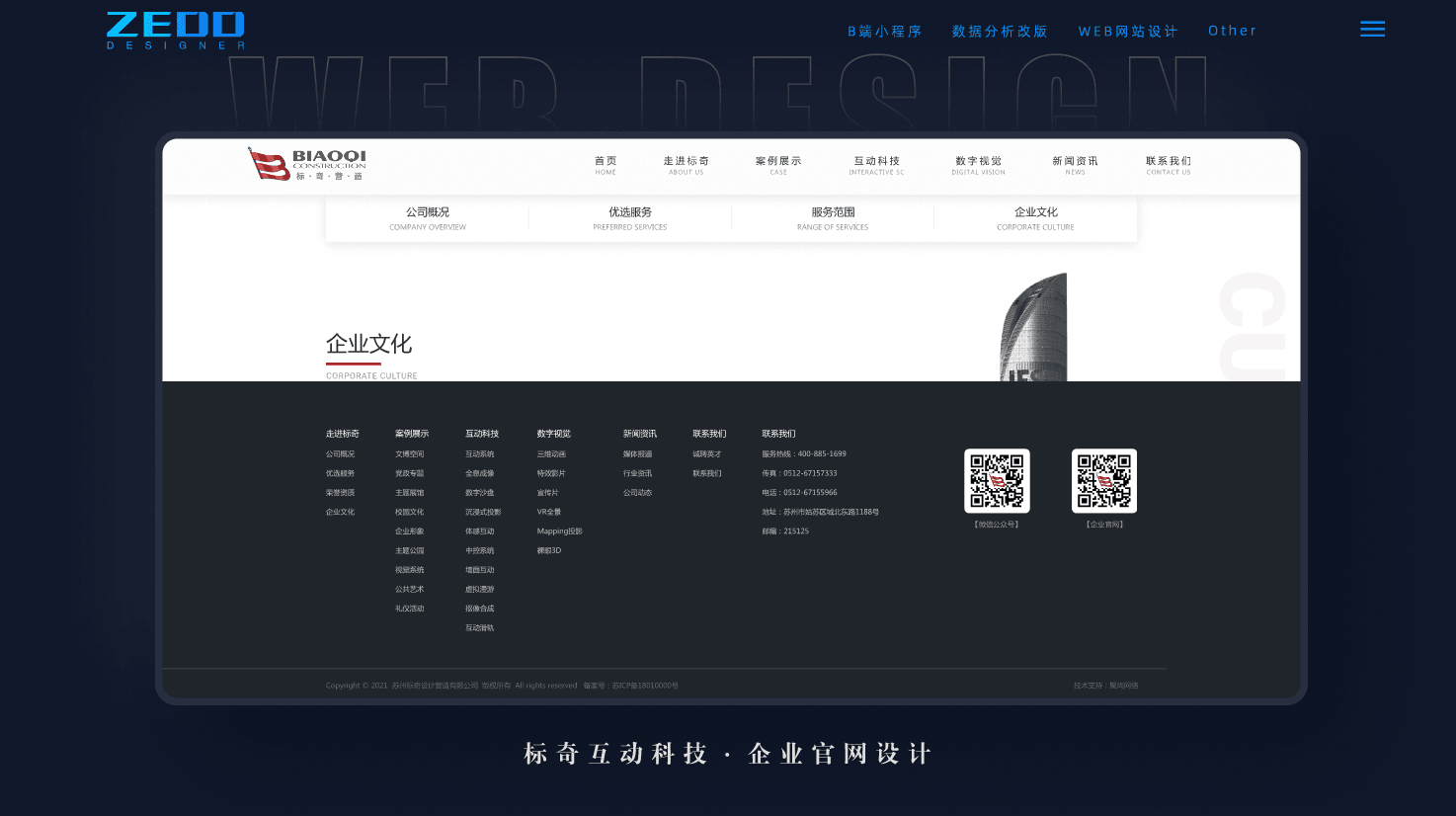
Task: Click footer link 媒体报道
Action: [x=637, y=454]
